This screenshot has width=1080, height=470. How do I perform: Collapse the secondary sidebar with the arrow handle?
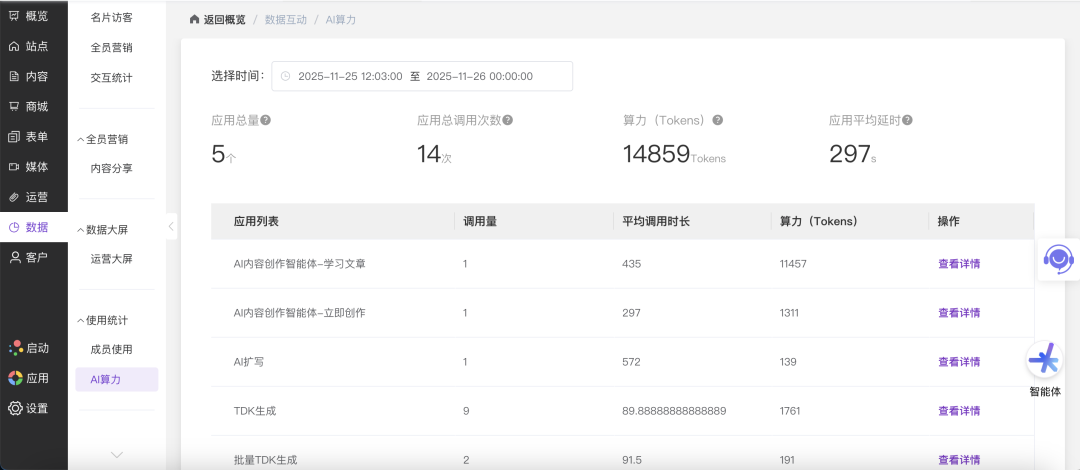[171, 227]
